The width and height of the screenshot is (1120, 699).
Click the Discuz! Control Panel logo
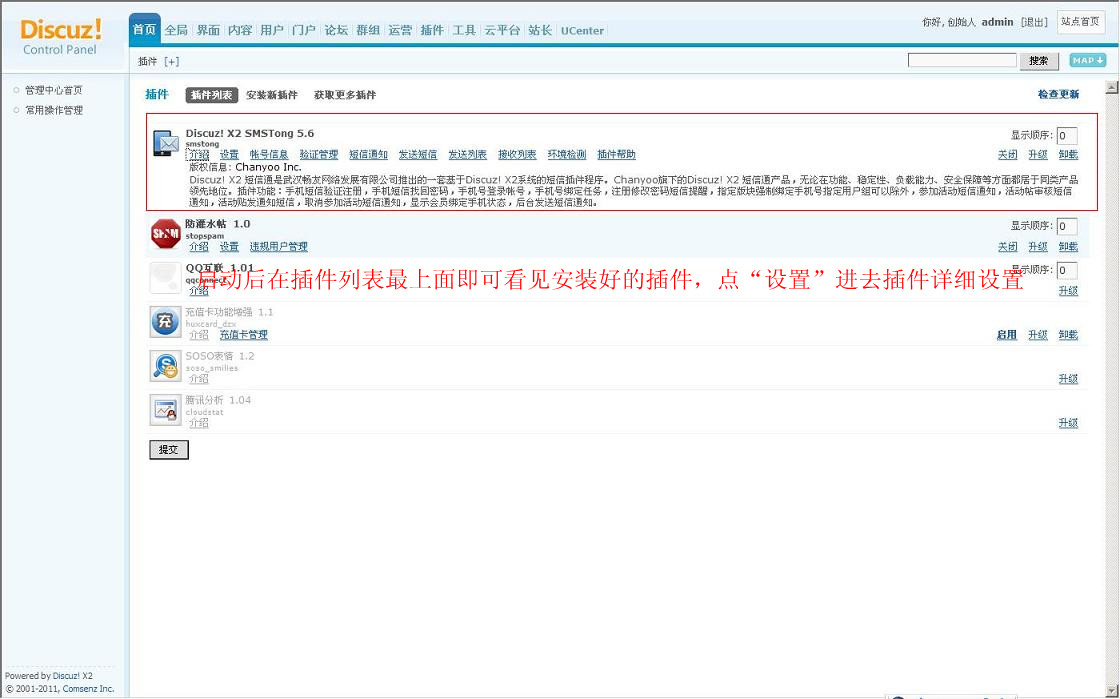pos(61,37)
